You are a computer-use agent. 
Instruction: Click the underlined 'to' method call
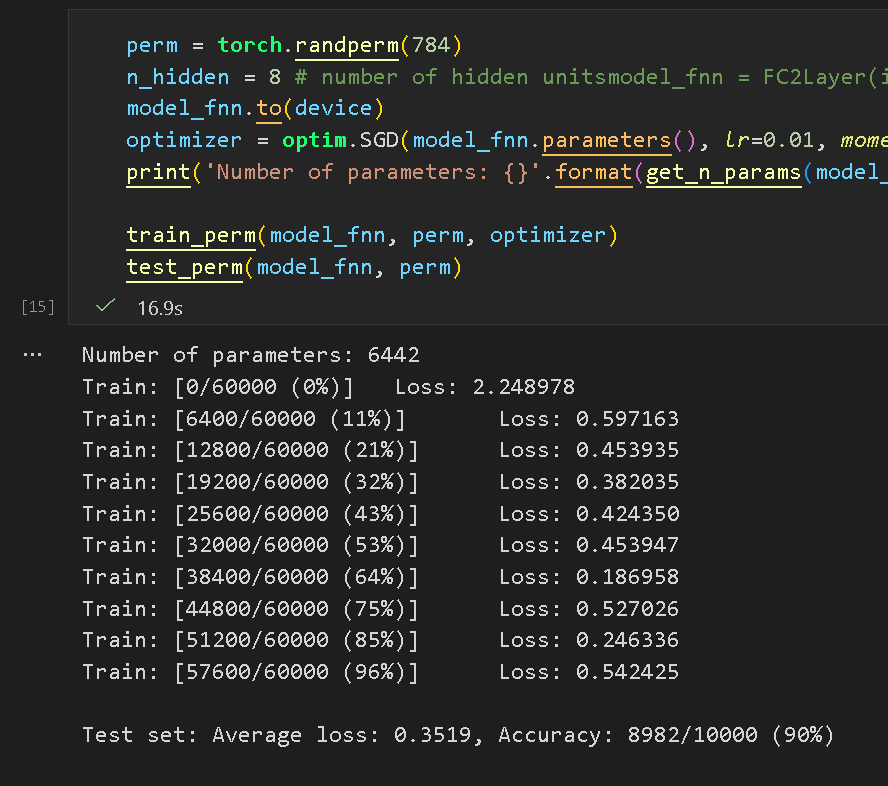pyautogui.click(x=269, y=108)
